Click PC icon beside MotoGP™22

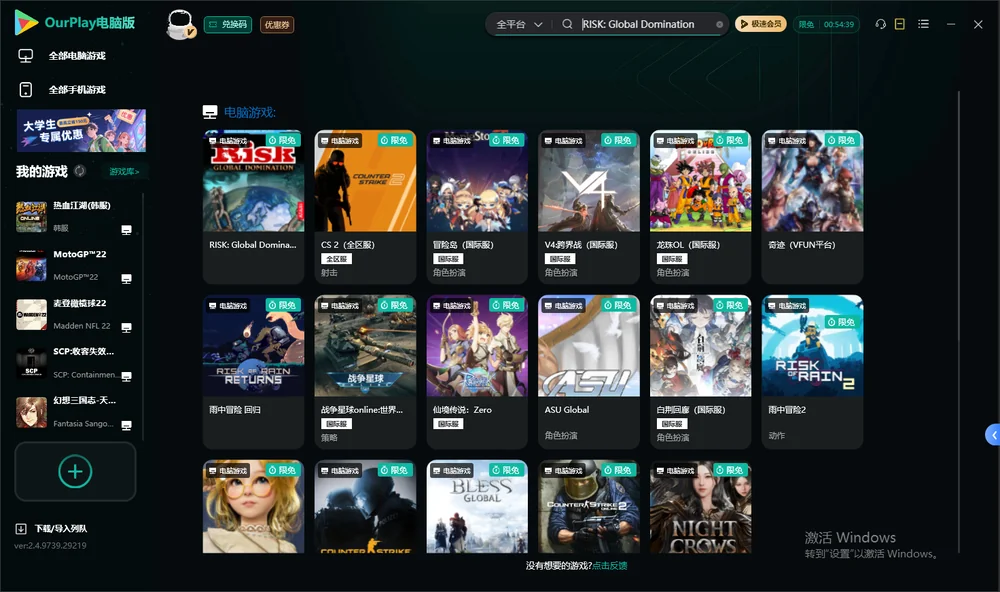click(x=126, y=279)
